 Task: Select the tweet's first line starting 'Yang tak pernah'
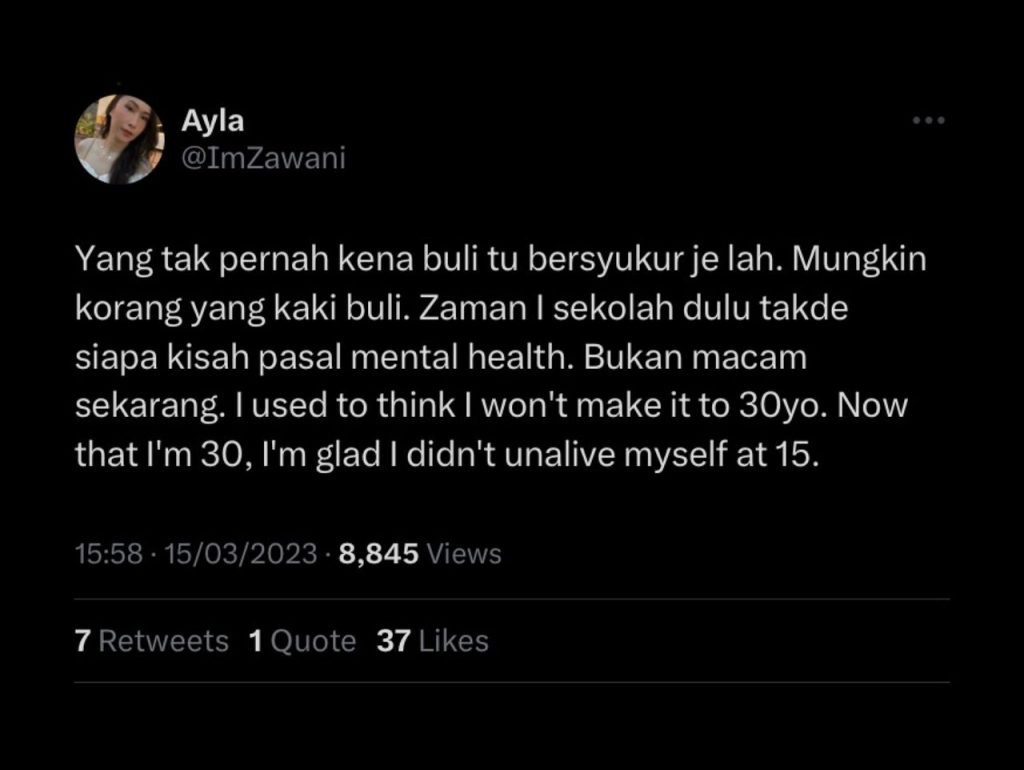500,259
